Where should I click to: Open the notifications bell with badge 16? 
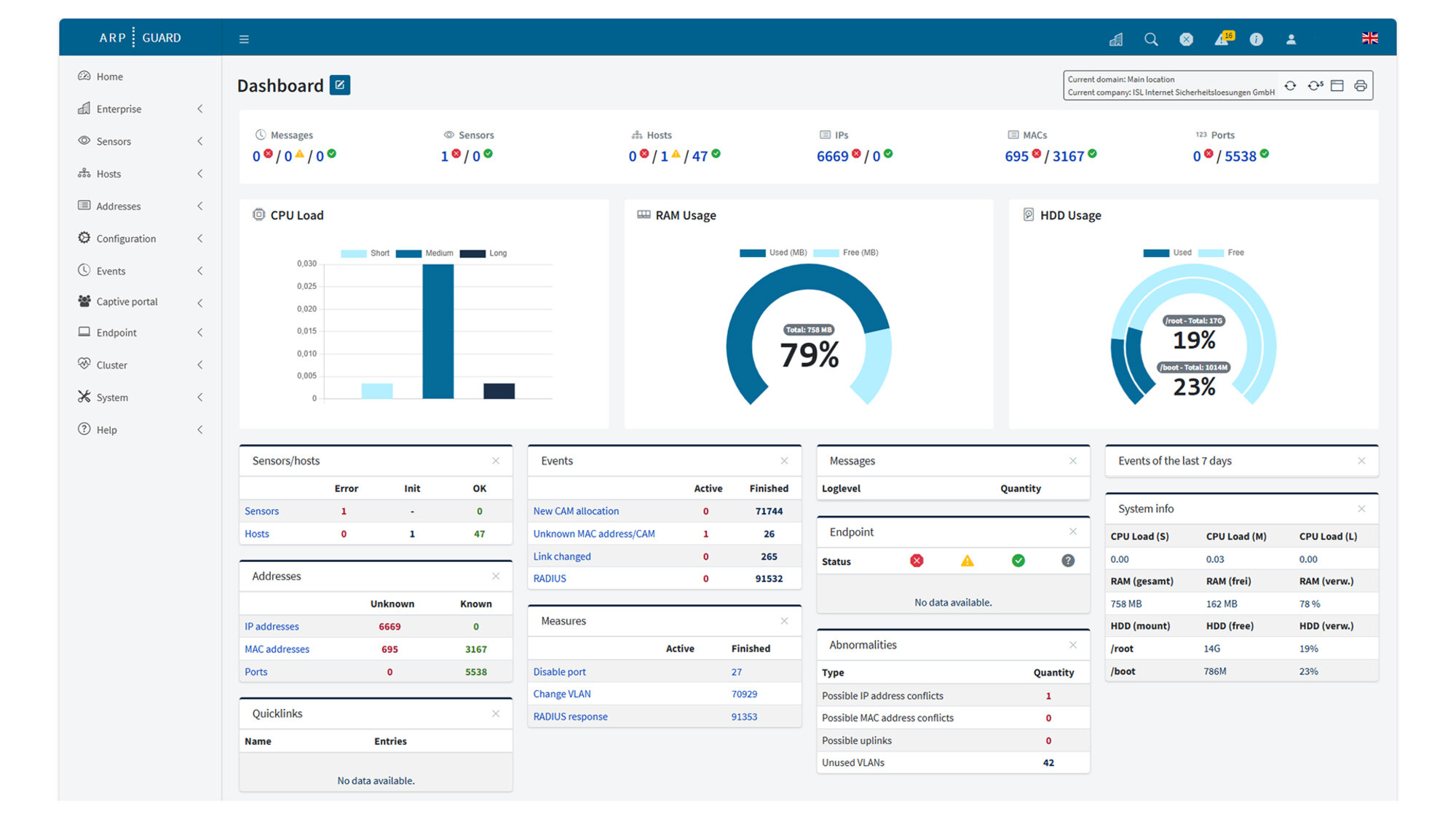[x=1222, y=39]
